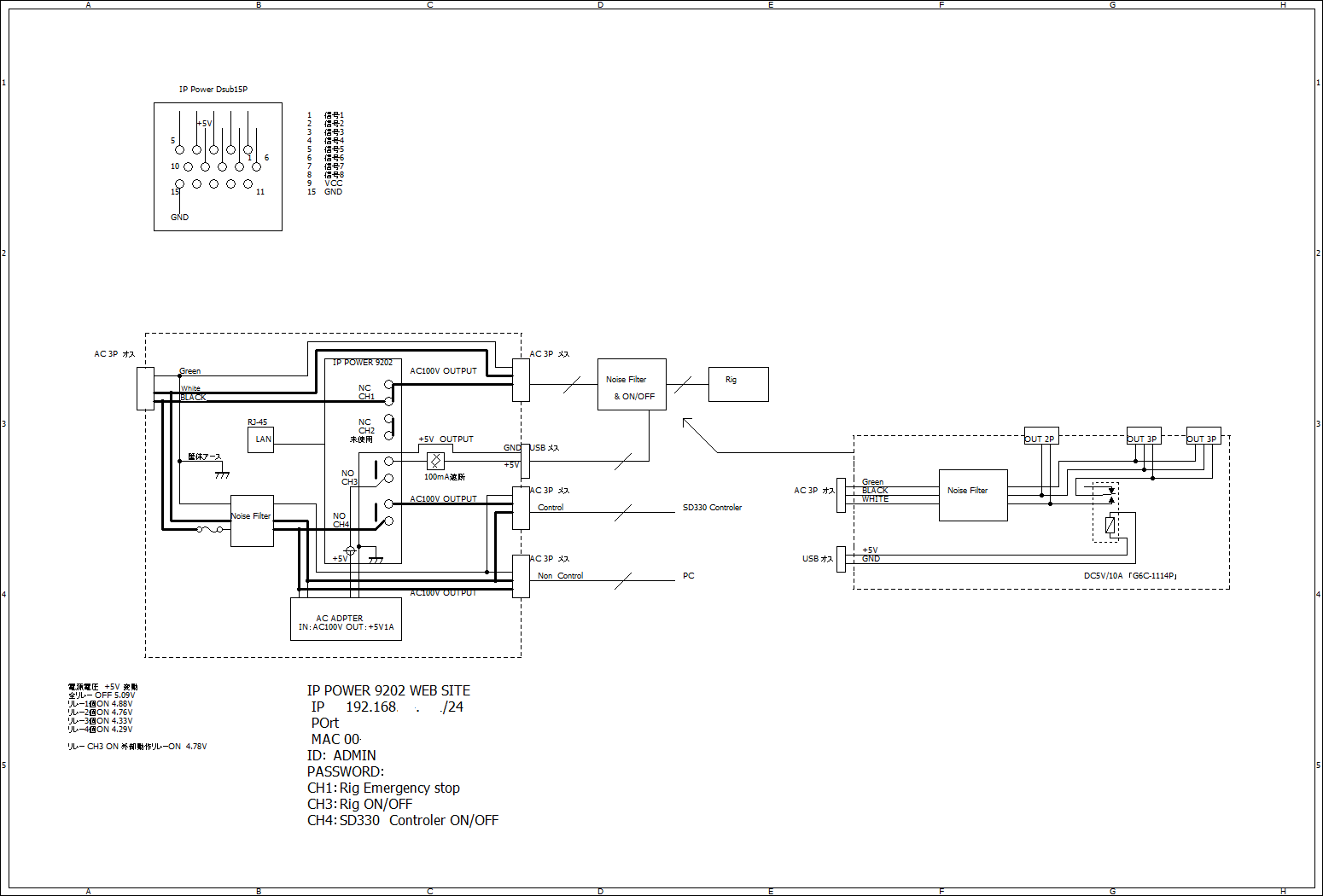Screen dimensions: 1323x896
Task: Click the '+5V OUTPUT' label
Action: tap(446, 439)
